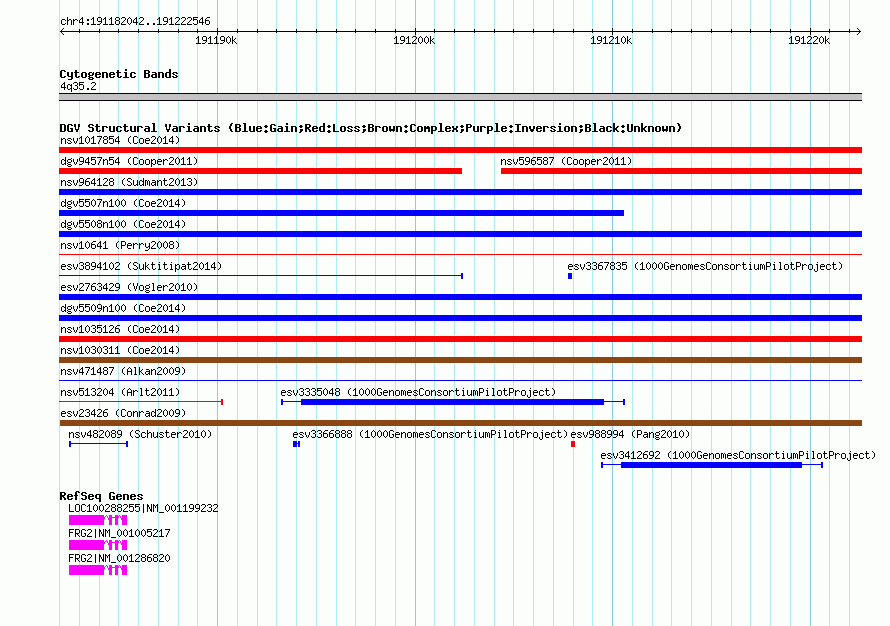The width and height of the screenshot is (890, 626).
Task: Click the esv3894102 (Suktitipat2014) label
Action: pos(141,266)
